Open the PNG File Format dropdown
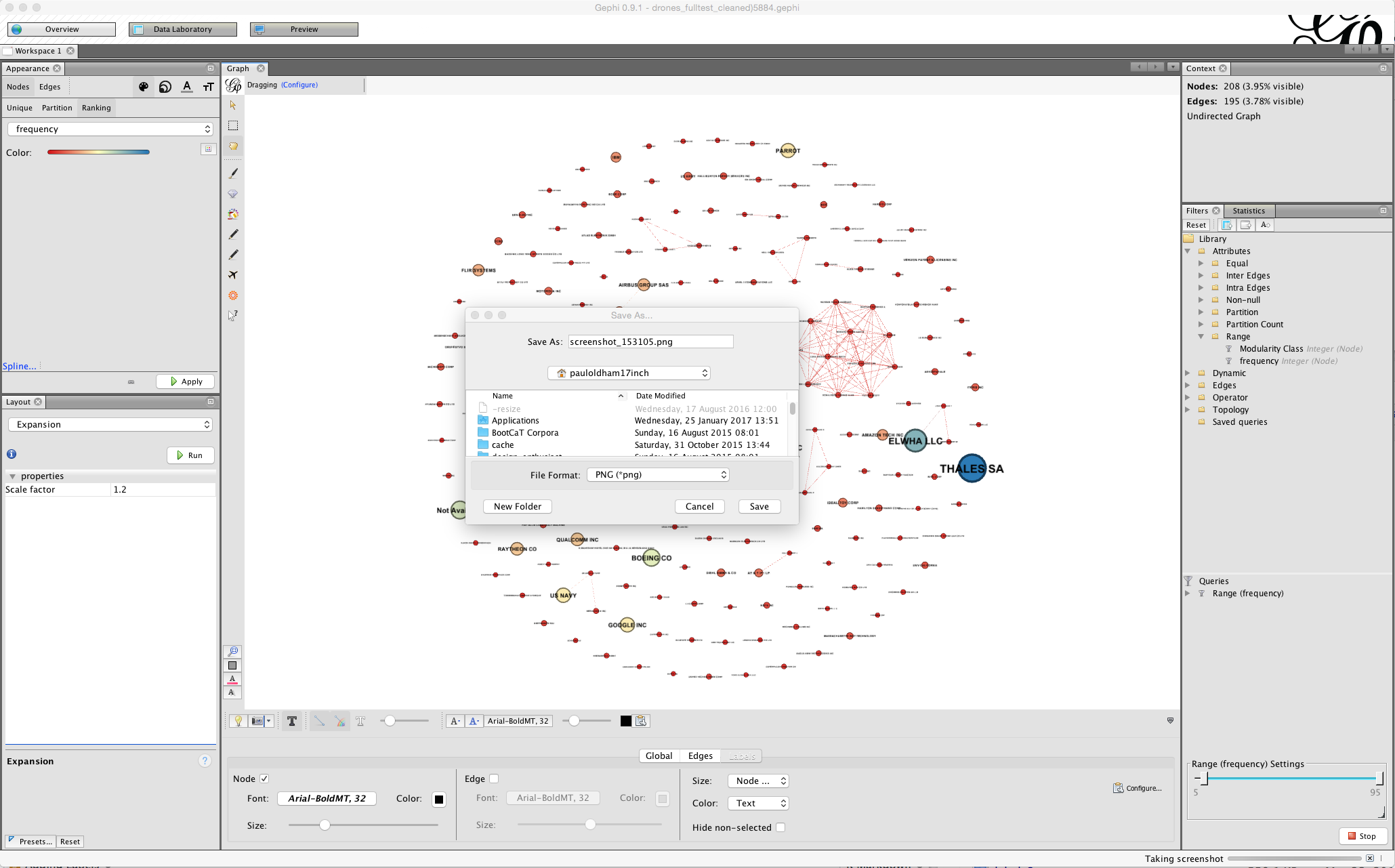The image size is (1395, 868). pos(658,474)
